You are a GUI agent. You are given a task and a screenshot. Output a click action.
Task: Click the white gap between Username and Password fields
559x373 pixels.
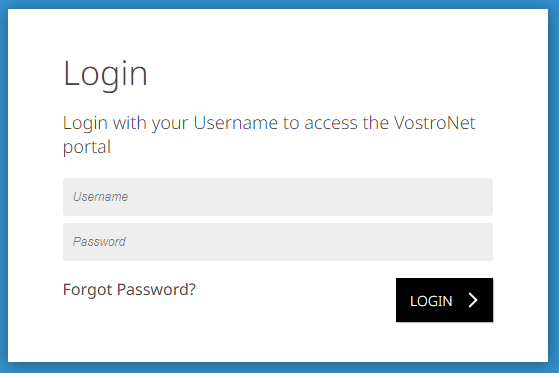[x=278, y=220]
